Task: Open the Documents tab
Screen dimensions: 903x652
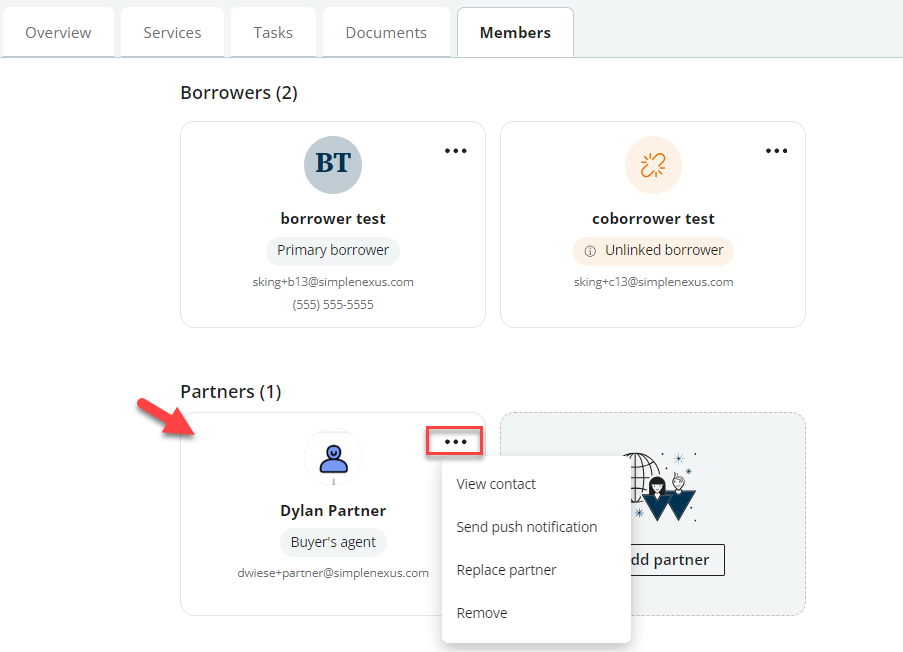Action: [x=386, y=33]
